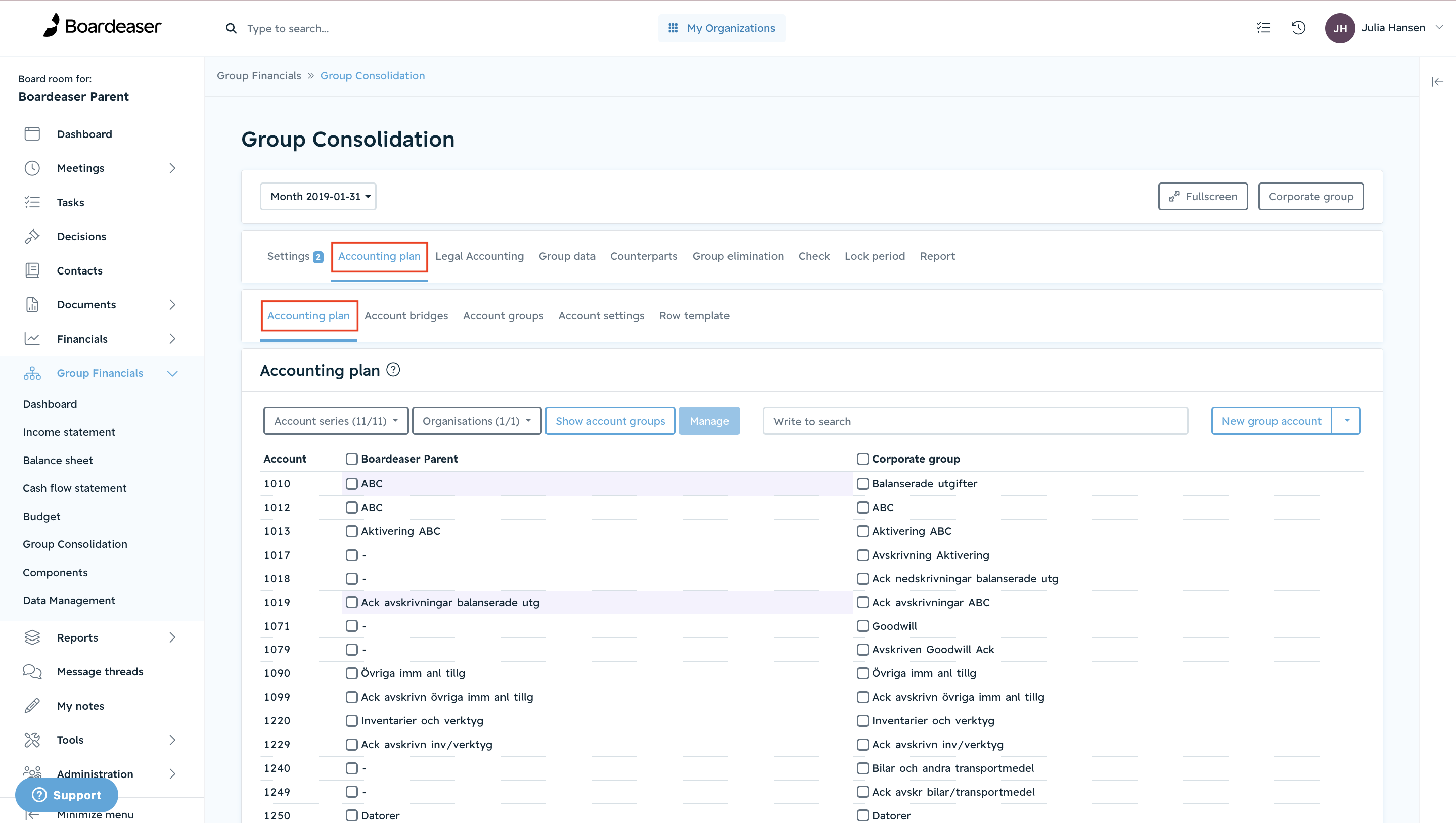Expand Meetings submenu chevron
The height and width of the screenshot is (823, 1456).
[x=172, y=168]
